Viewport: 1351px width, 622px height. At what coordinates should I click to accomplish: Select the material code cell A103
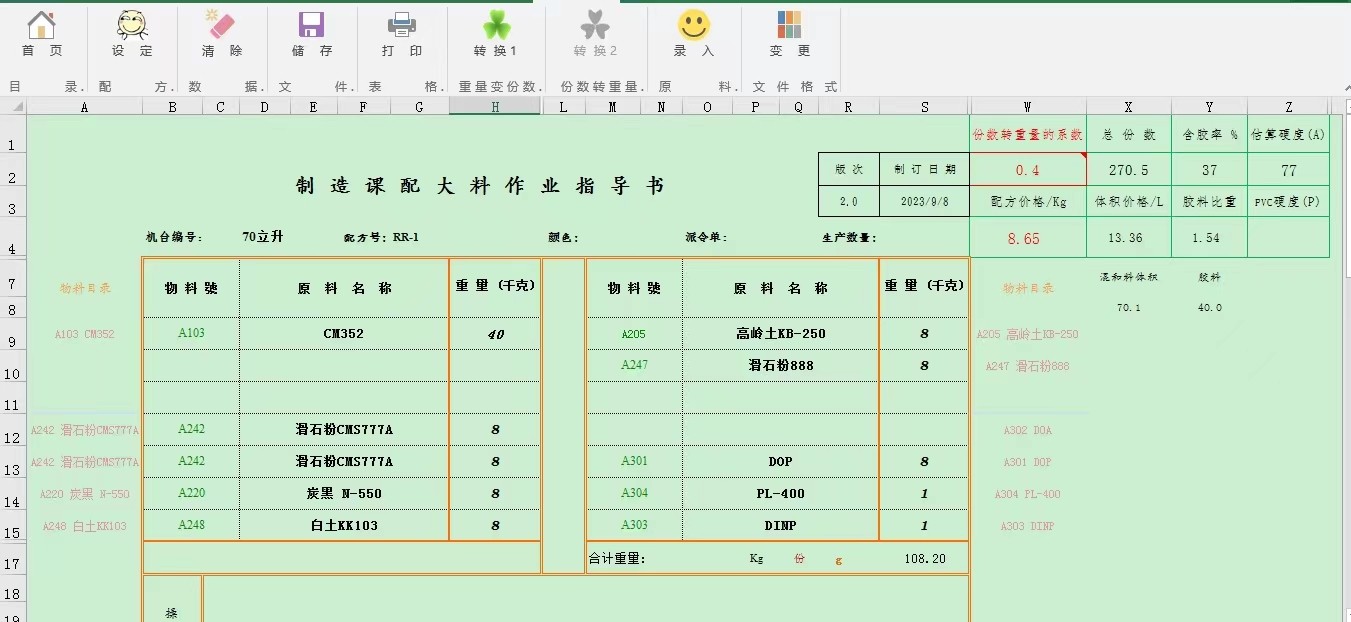(191, 333)
